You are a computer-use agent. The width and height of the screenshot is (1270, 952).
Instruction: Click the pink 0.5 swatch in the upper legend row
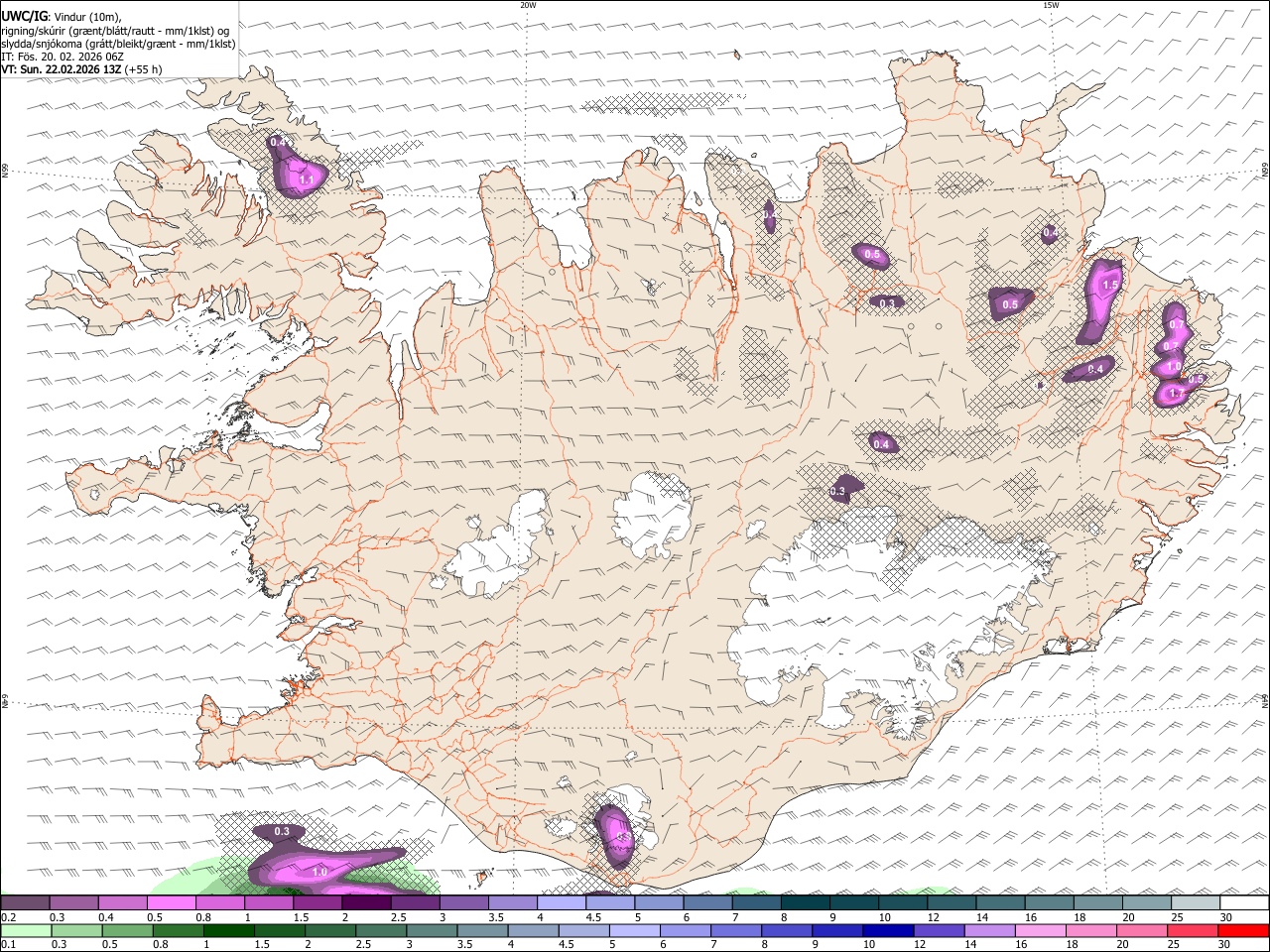172,902
